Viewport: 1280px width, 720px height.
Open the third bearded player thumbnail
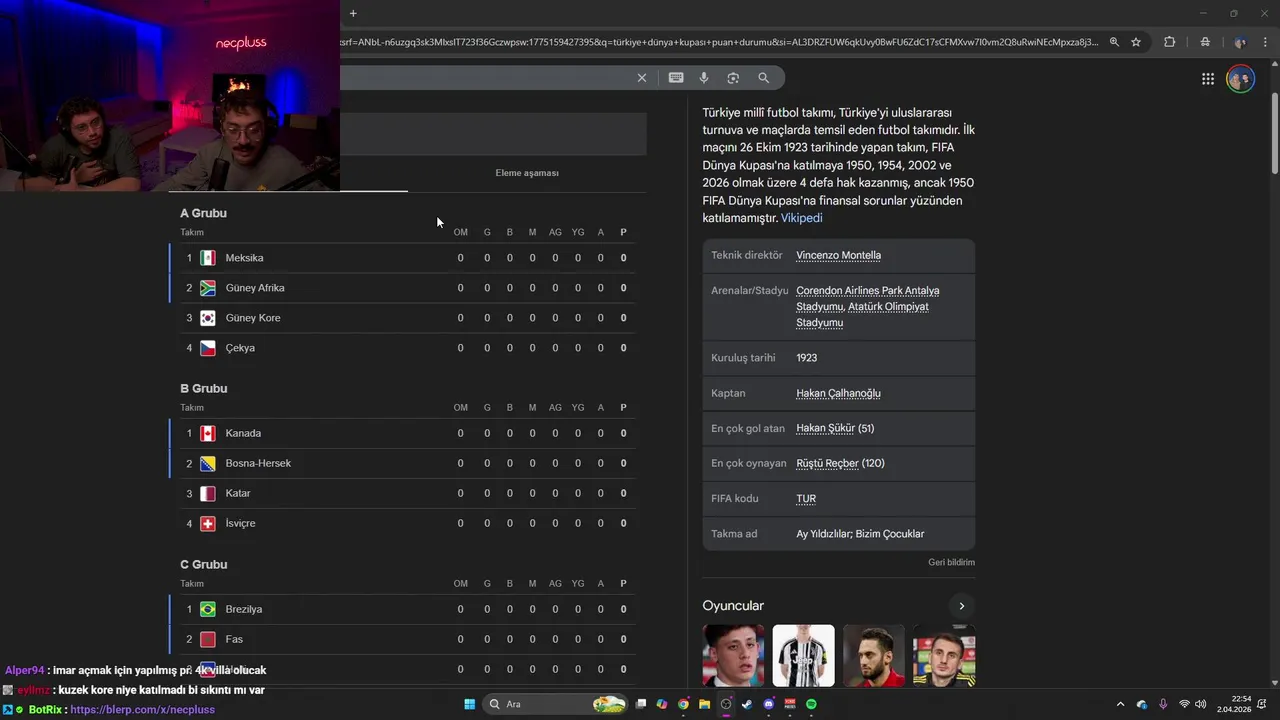(x=874, y=656)
